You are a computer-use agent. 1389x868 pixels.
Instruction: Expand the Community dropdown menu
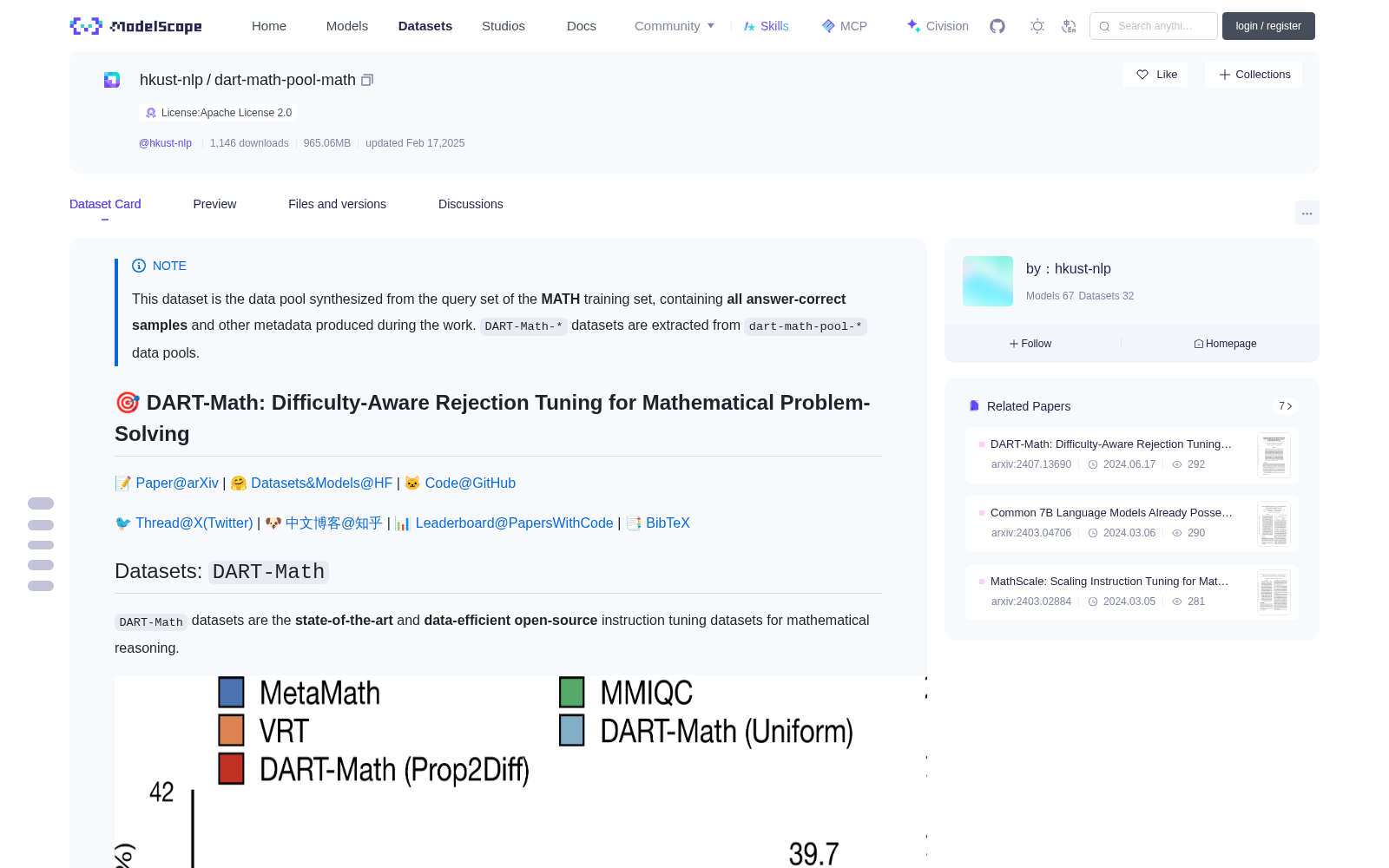coord(675,26)
